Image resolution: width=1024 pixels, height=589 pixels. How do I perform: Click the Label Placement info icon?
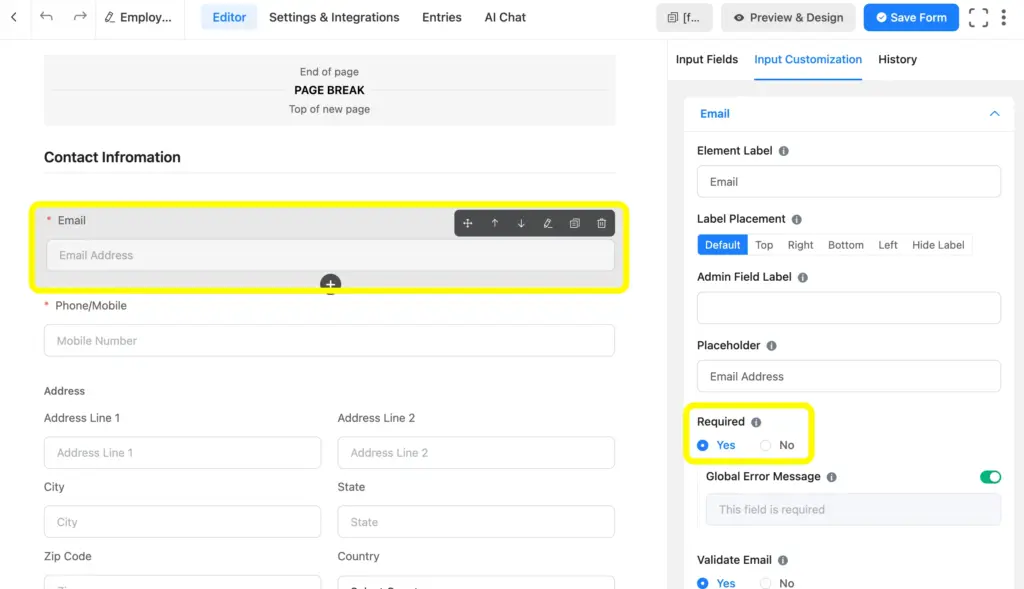797,219
